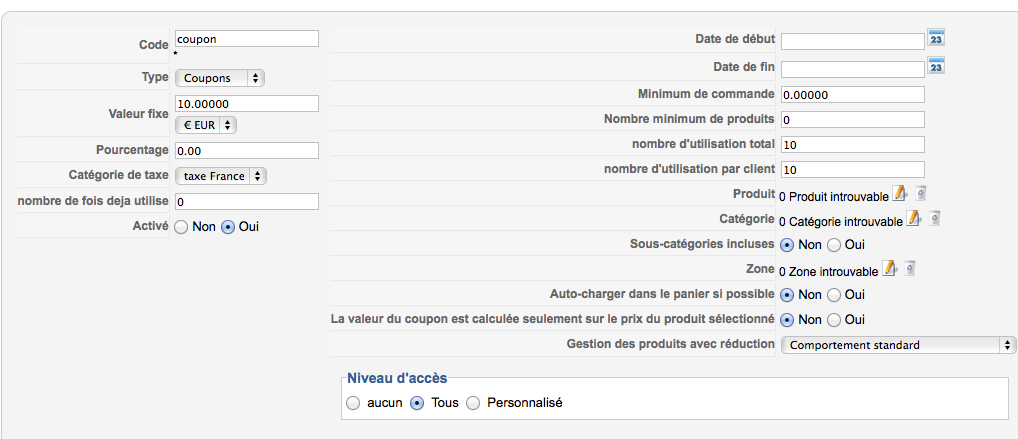
Task: Choose Personnalisé access level
Action: pos(474,403)
